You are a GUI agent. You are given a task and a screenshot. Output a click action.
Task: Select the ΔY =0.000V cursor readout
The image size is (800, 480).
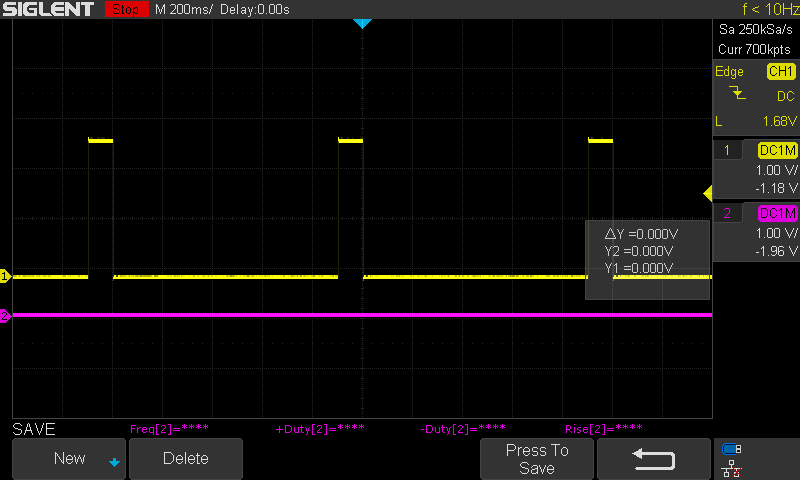641,234
